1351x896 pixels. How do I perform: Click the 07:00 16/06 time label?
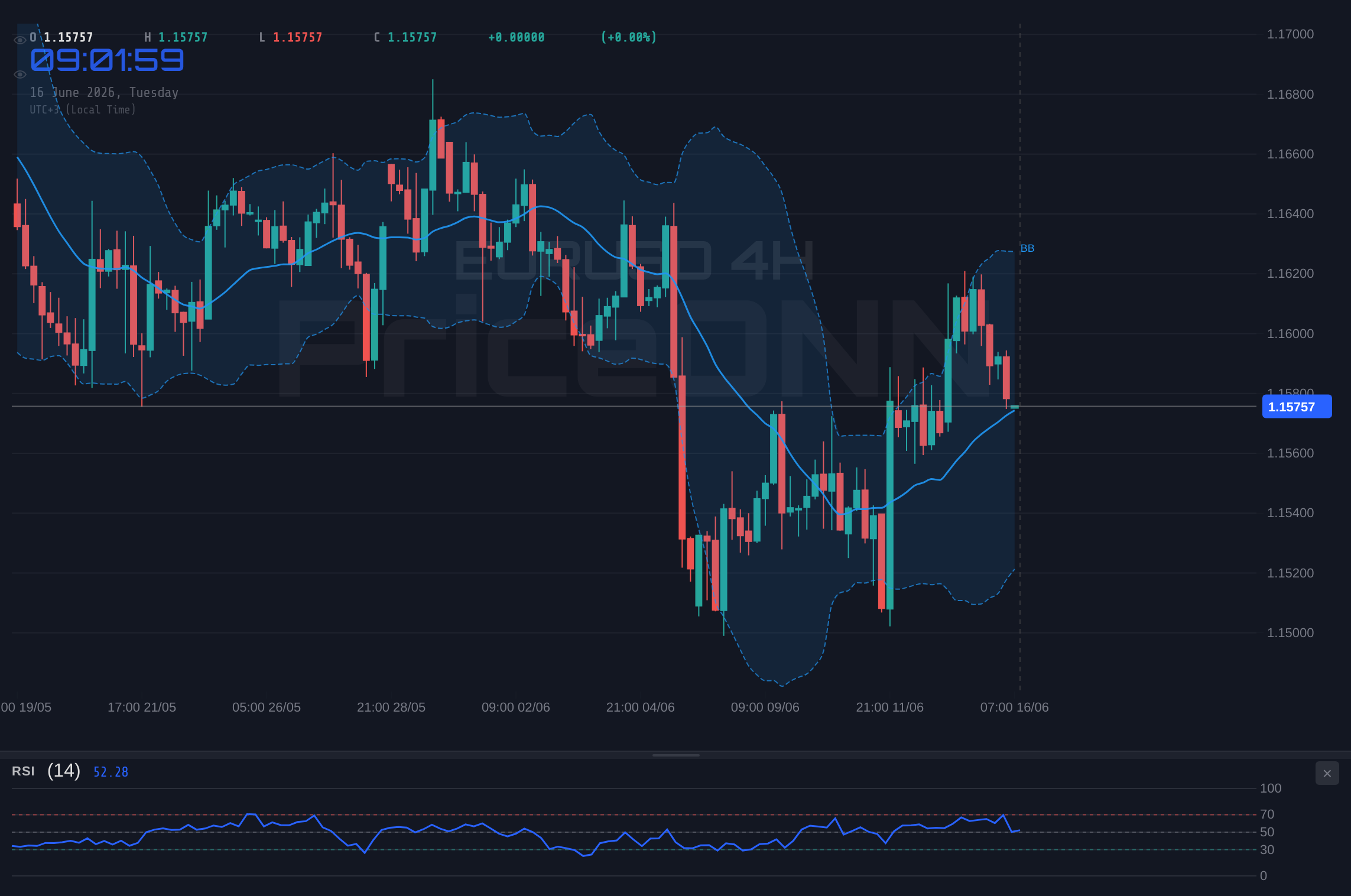pos(1015,707)
